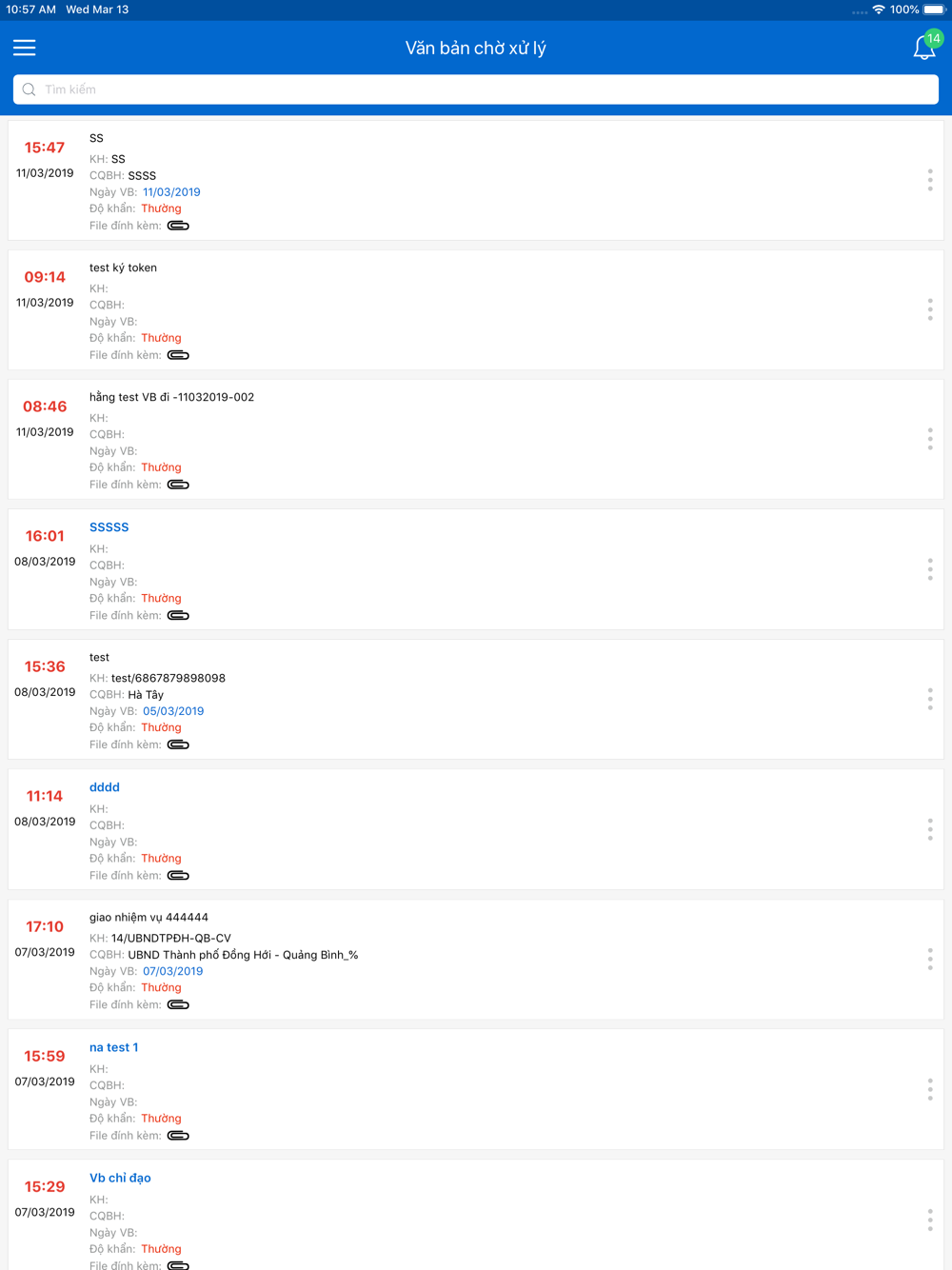Open the hamburger side menu
The width and height of the screenshot is (952, 1270).
tap(25, 48)
